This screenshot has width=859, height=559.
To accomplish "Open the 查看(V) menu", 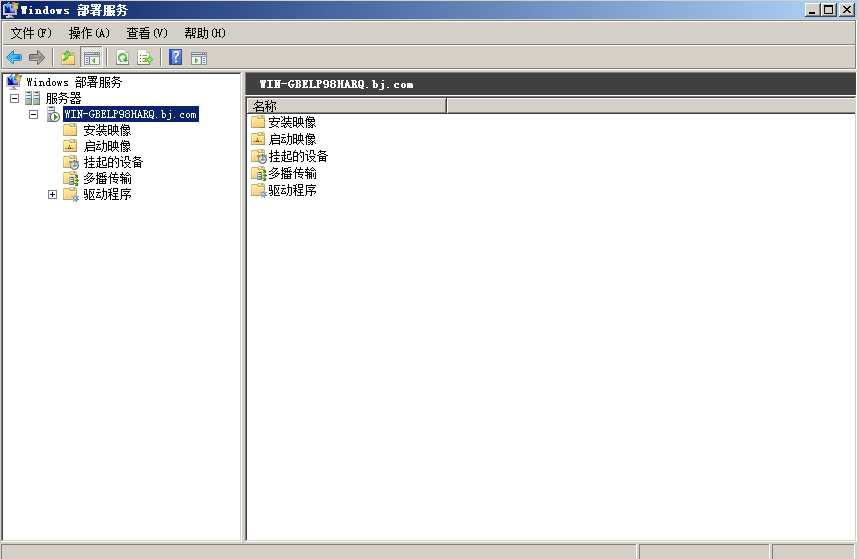I will tap(147, 33).
